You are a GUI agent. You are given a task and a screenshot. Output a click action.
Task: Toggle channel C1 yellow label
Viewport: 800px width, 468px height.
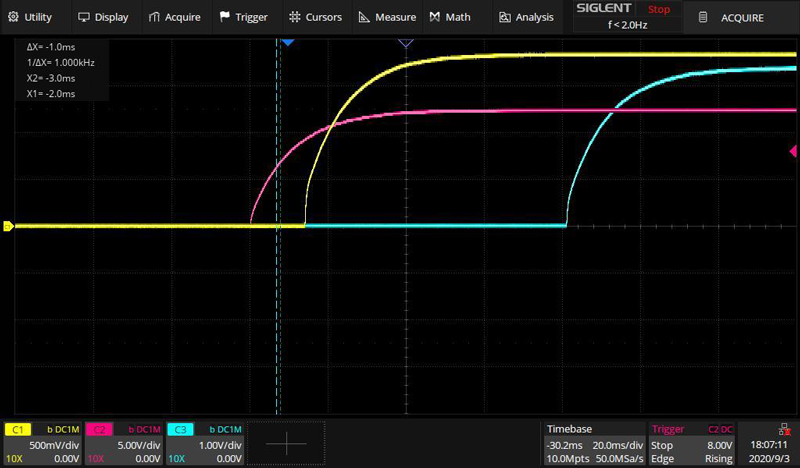coord(19,429)
